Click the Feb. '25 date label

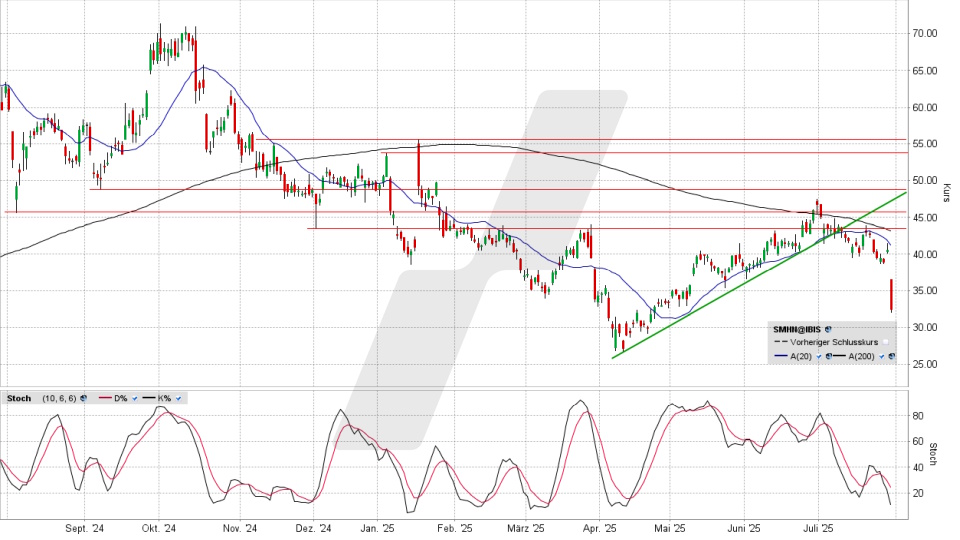pyautogui.click(x=455, y=528)
